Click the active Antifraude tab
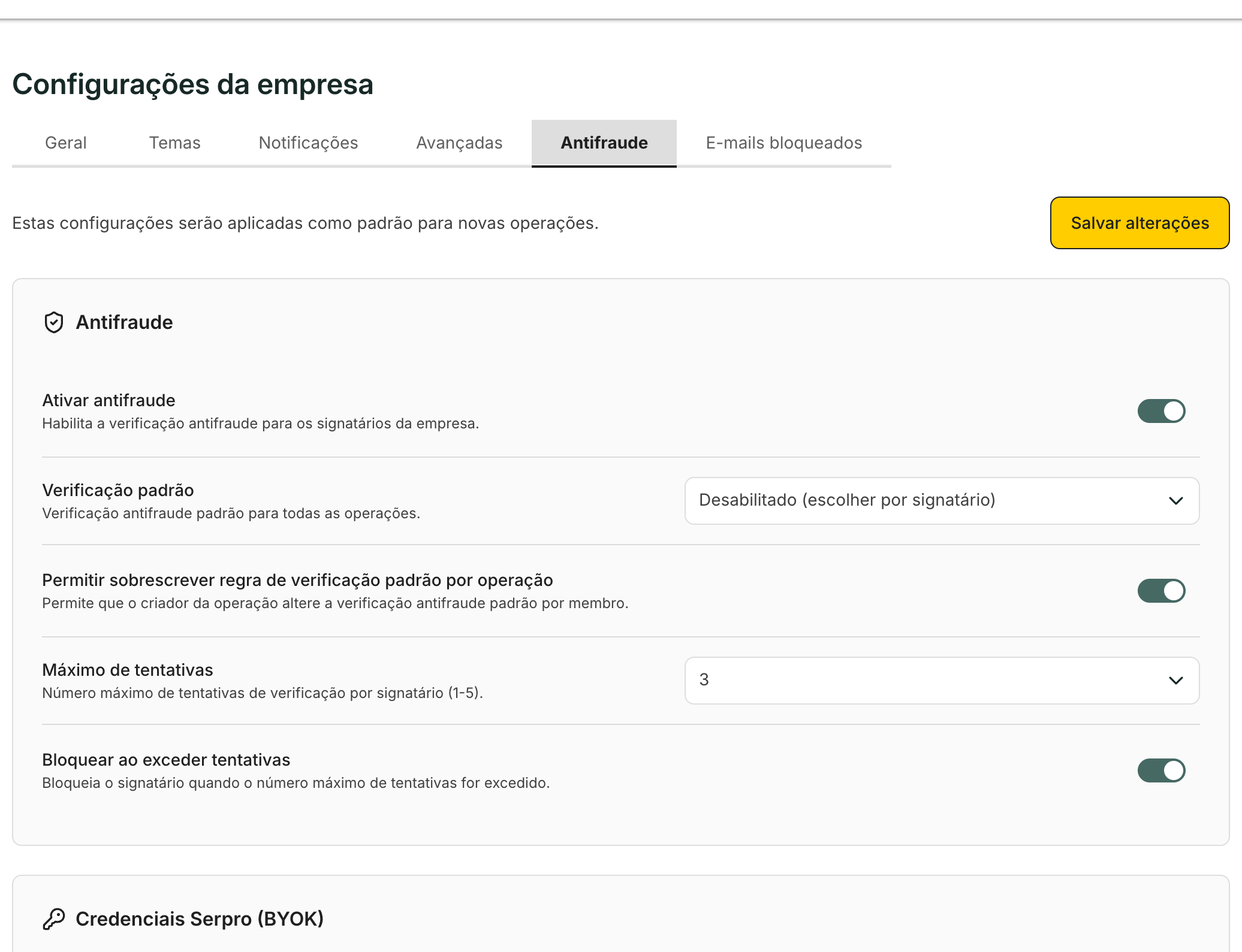Viewport: 1242px width, 952px height. [x=604, y=143]
